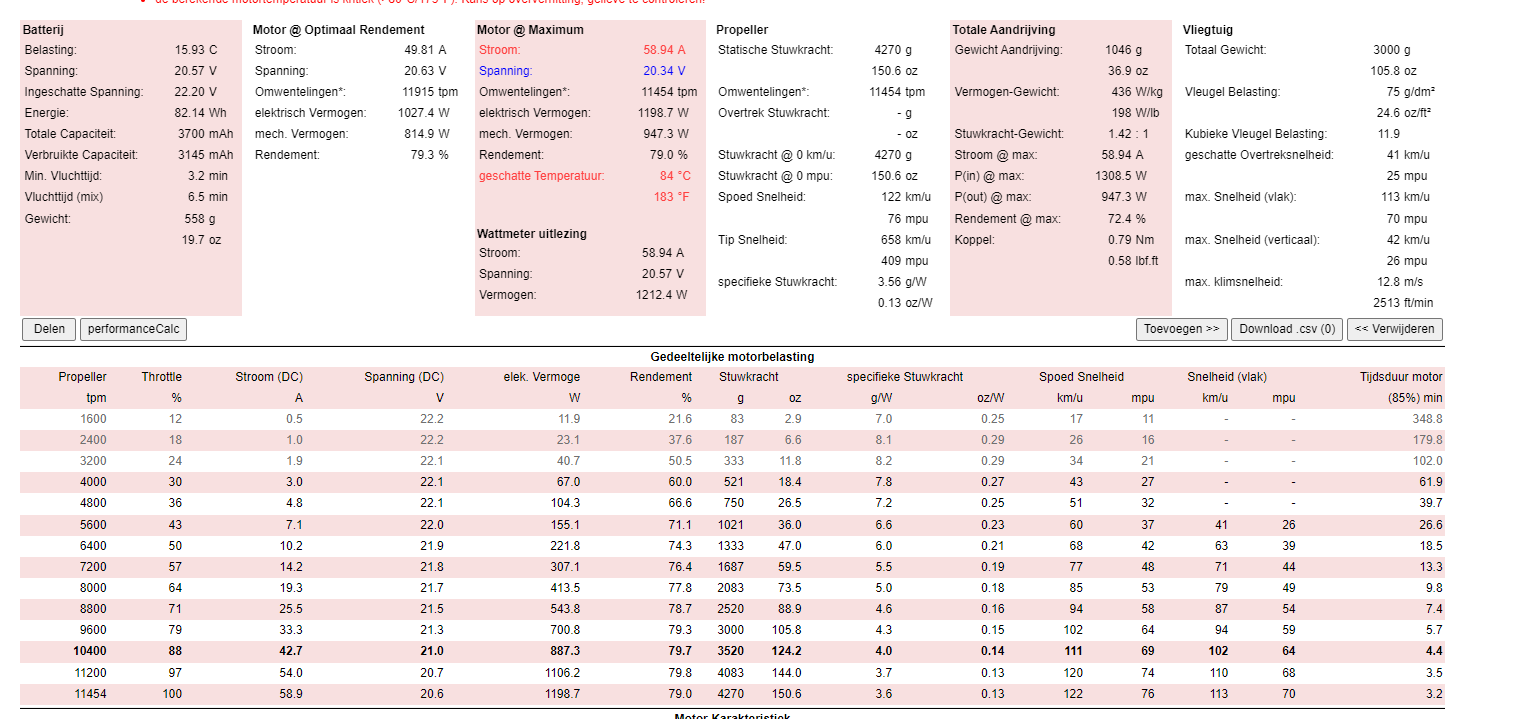Click the torque value 0.58 lbf.ft
This screenshot has width=1529, height=719.
pos(1132,261)
